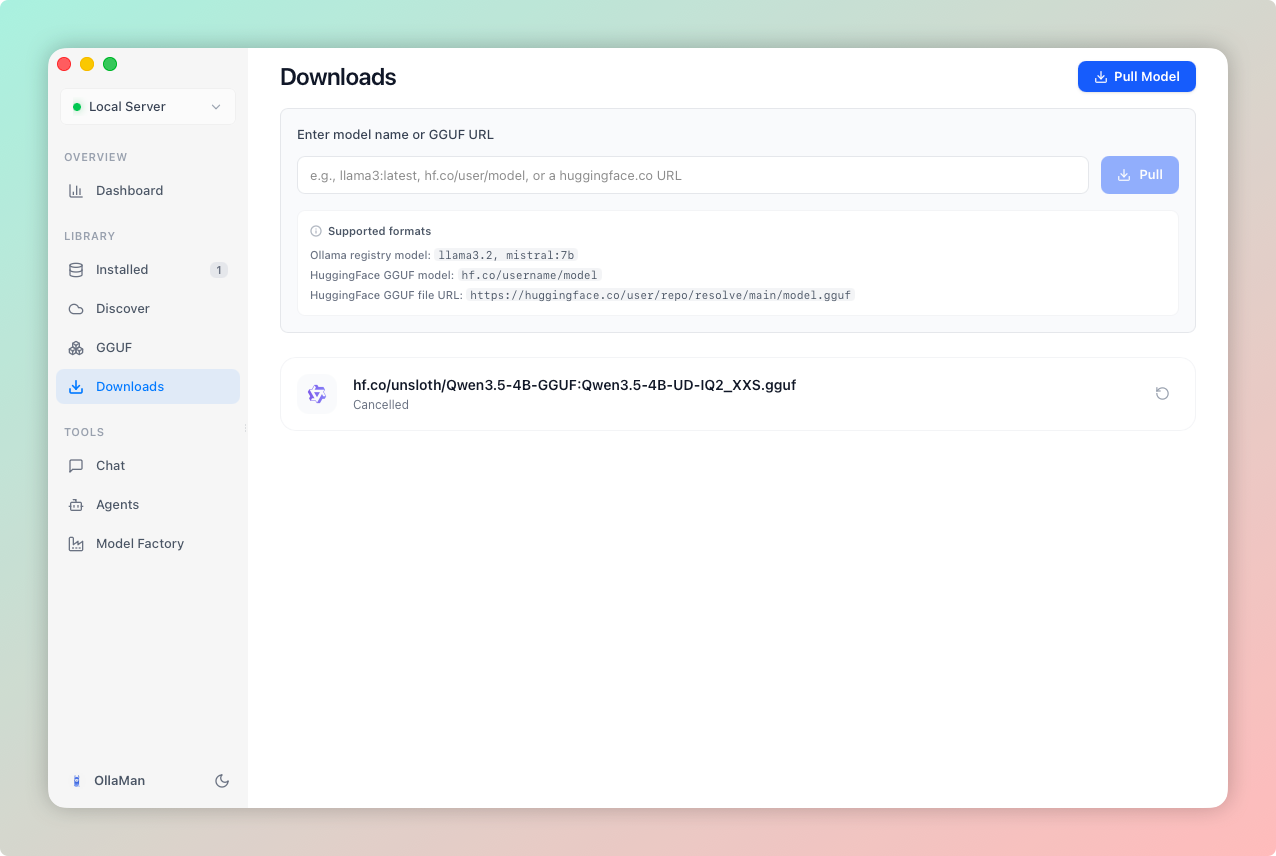Click the Qwen model logo icon
Image resolution: width=1276 pixels, height=856 pixels.
[x=317, y=394]
